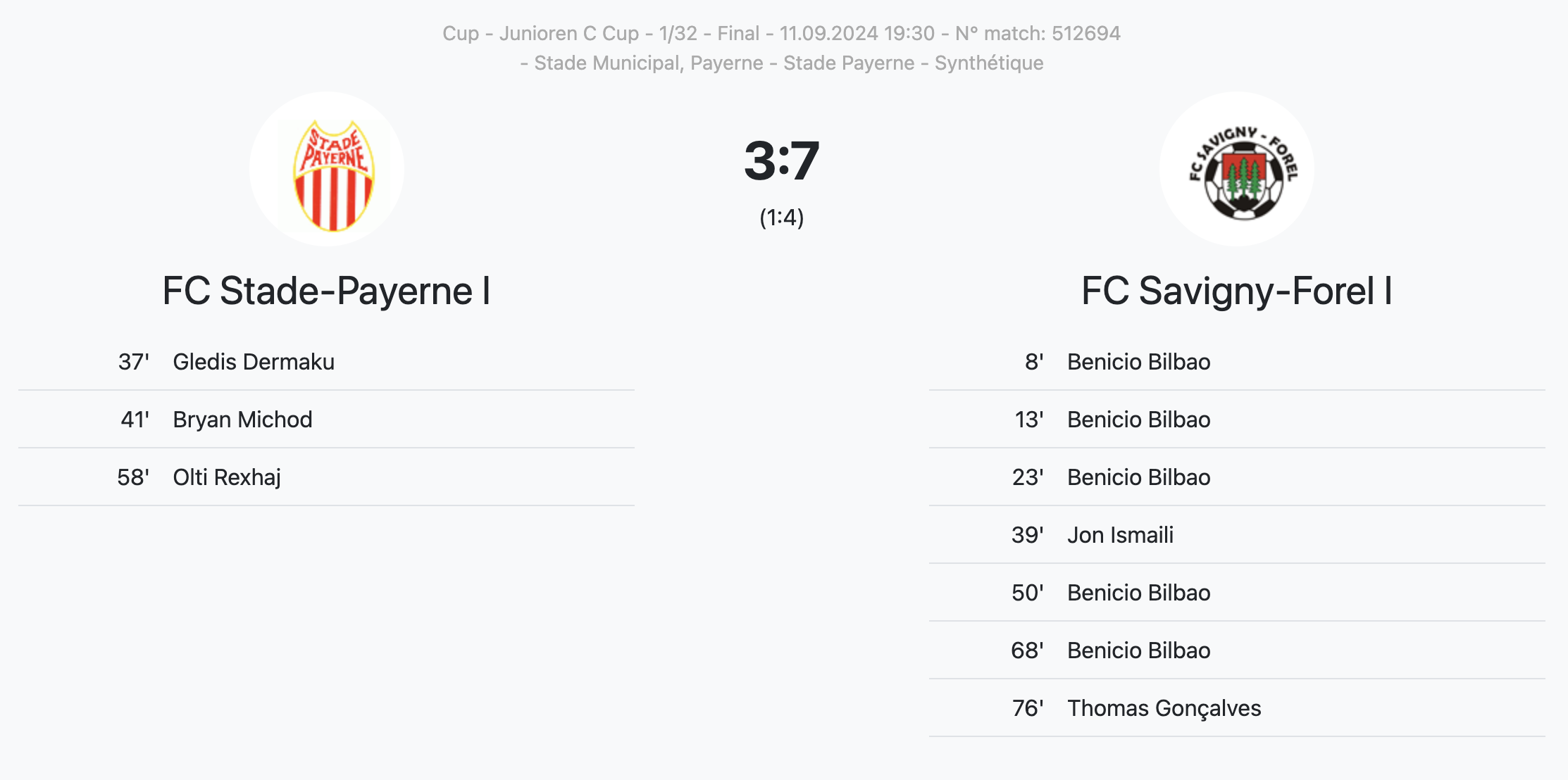Open the FC Stade-Payerne I team name
The height and width of the screenshot is (780, 1568).
pyautogui.click(x=327, y=291)
